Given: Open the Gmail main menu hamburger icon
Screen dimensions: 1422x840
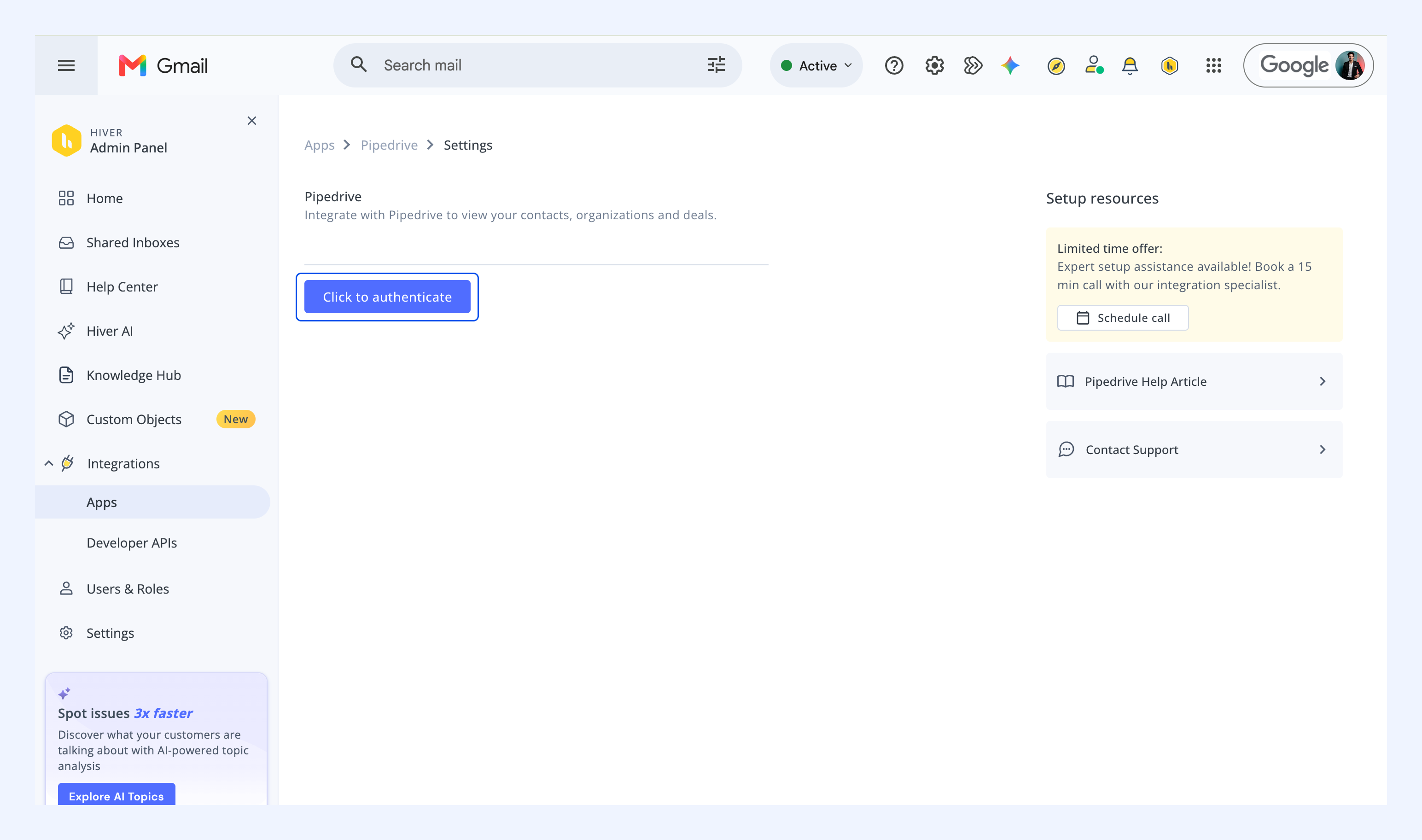Looking at the screenshot, I should (66, 66).
